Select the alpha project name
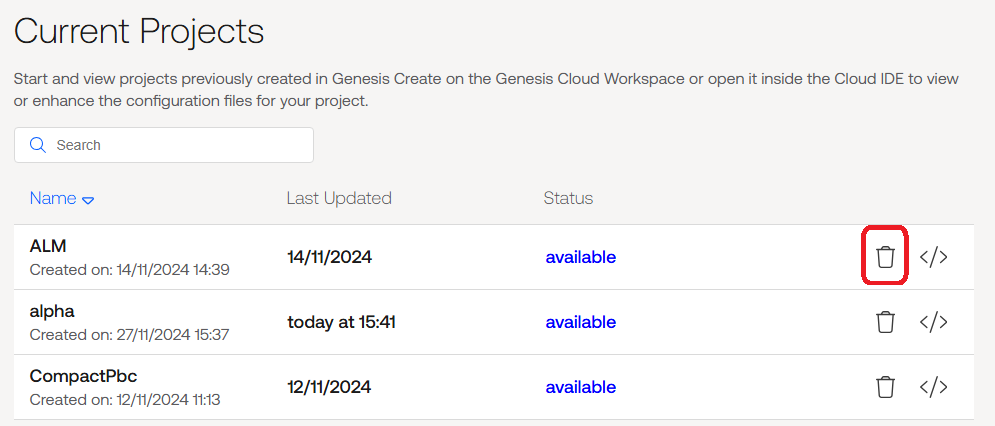The width and height of the screenshot is (995, 426). point(52,312)
